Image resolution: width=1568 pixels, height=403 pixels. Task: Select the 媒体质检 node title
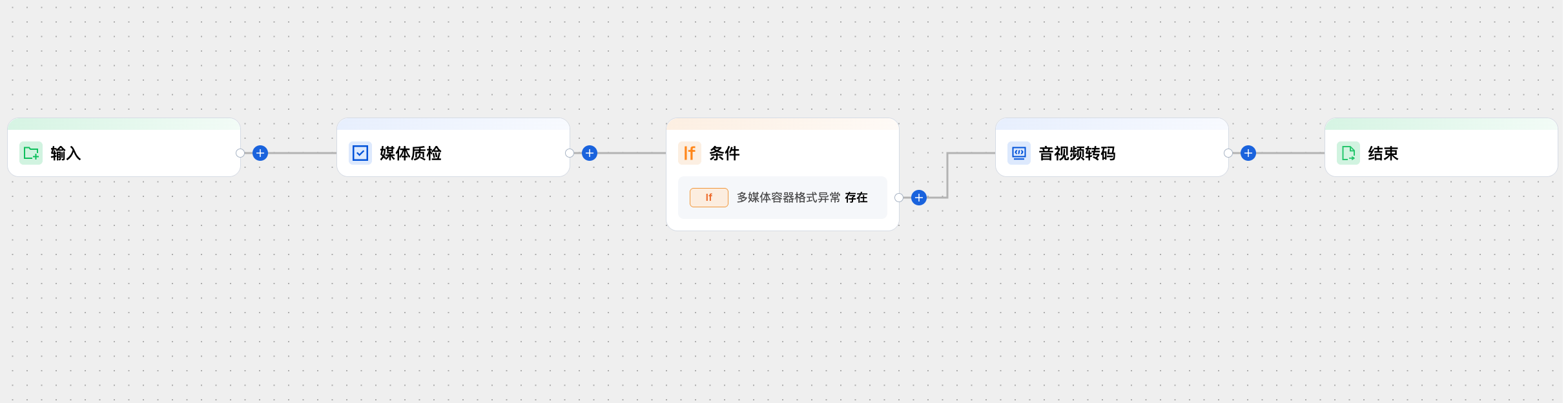point(411,153)
